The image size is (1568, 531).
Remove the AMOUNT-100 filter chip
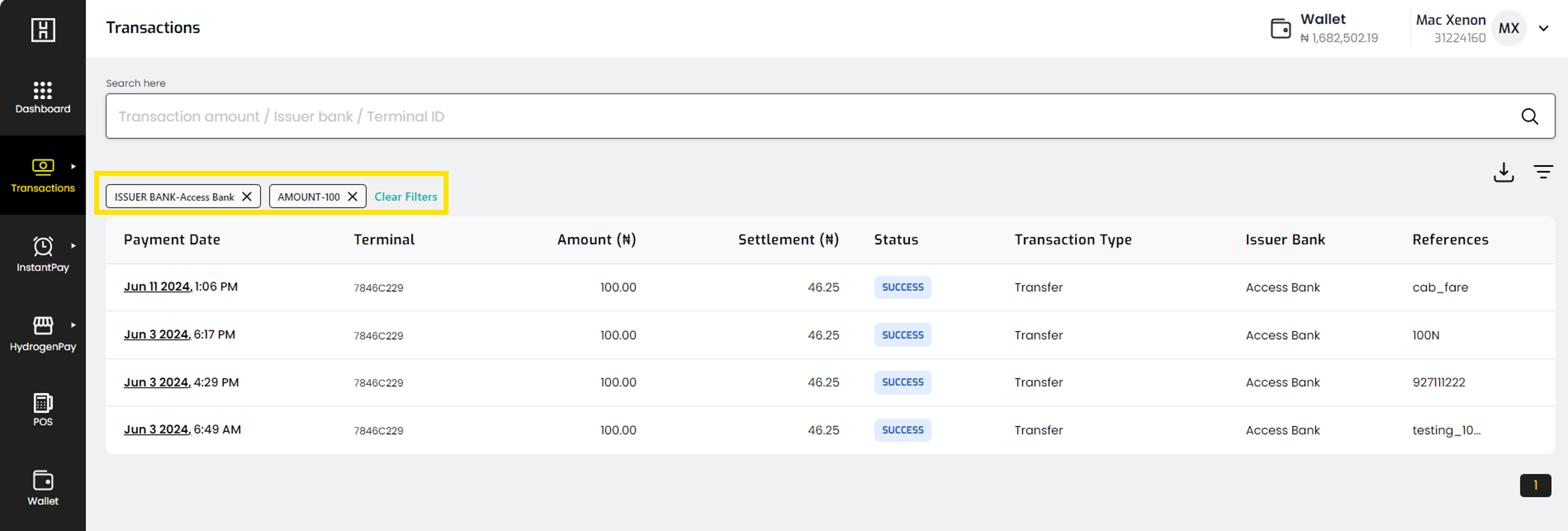tap(352, 197)
